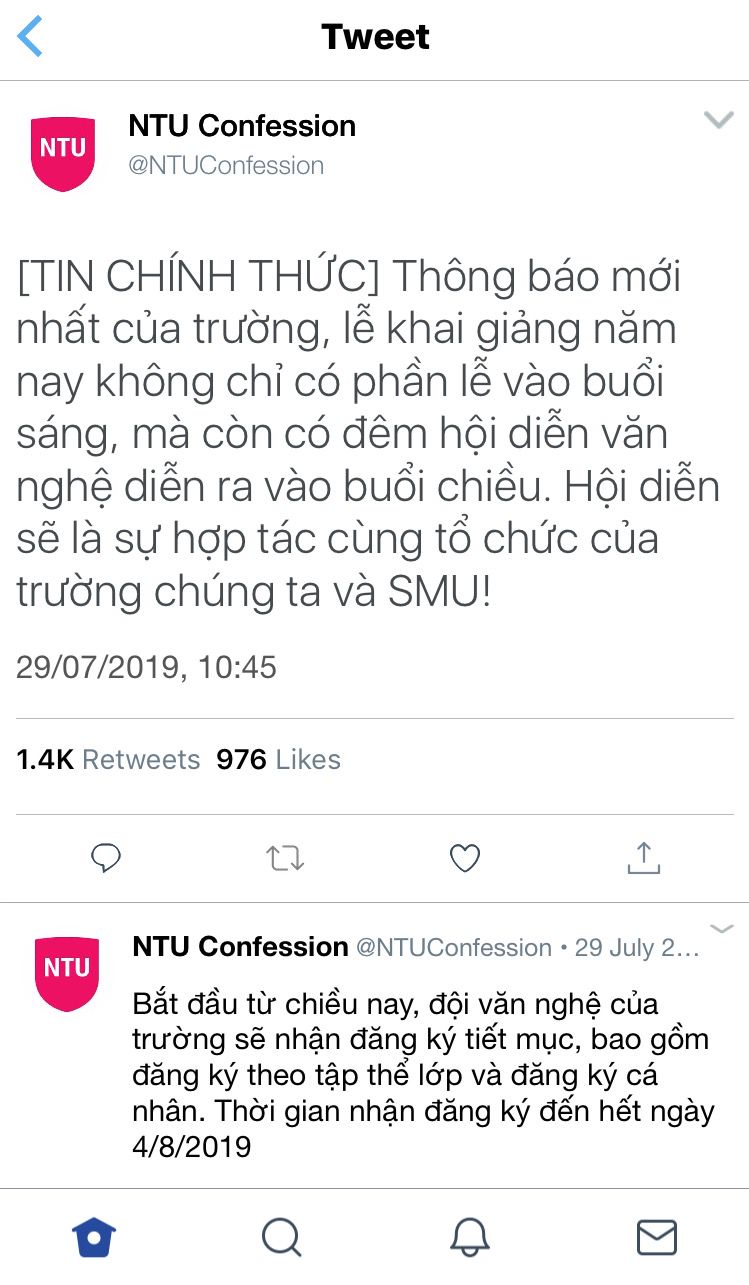The width and height of the screenshot is (749, 1285).
Task: View the 976 Likes list
Action: pyautogui.click(x=278, y=760)
